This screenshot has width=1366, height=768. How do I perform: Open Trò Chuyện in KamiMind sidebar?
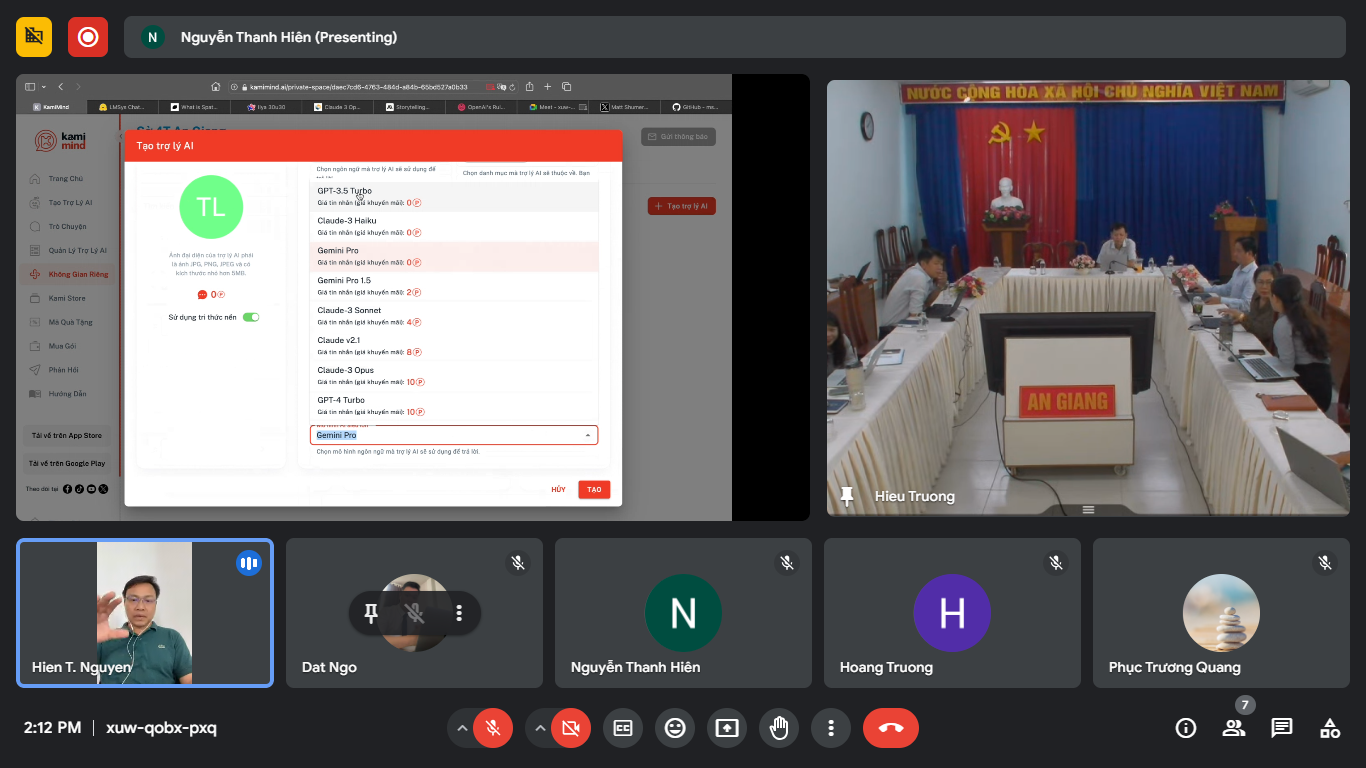point(67,227)
